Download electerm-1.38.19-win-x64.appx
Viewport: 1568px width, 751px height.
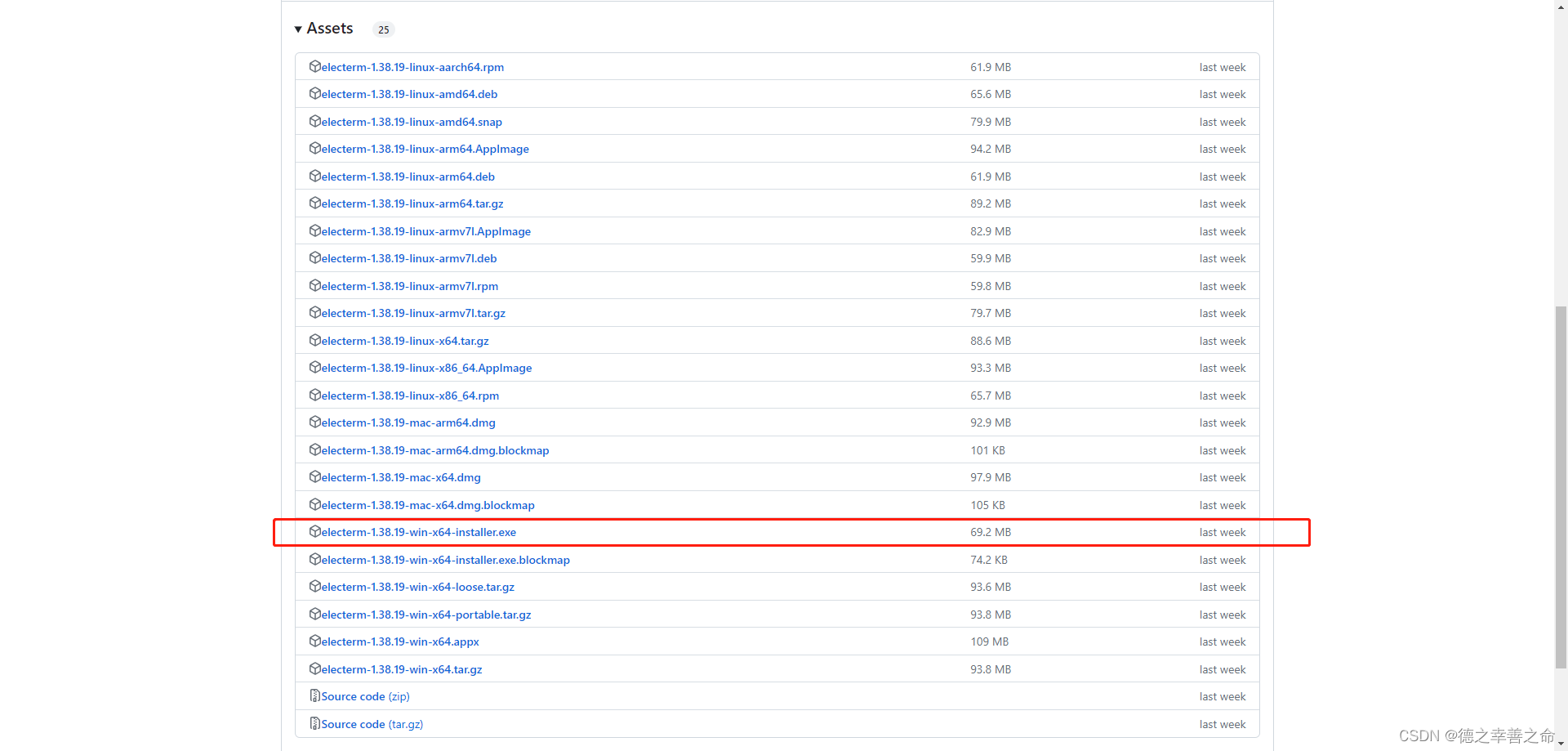[400, 641]
